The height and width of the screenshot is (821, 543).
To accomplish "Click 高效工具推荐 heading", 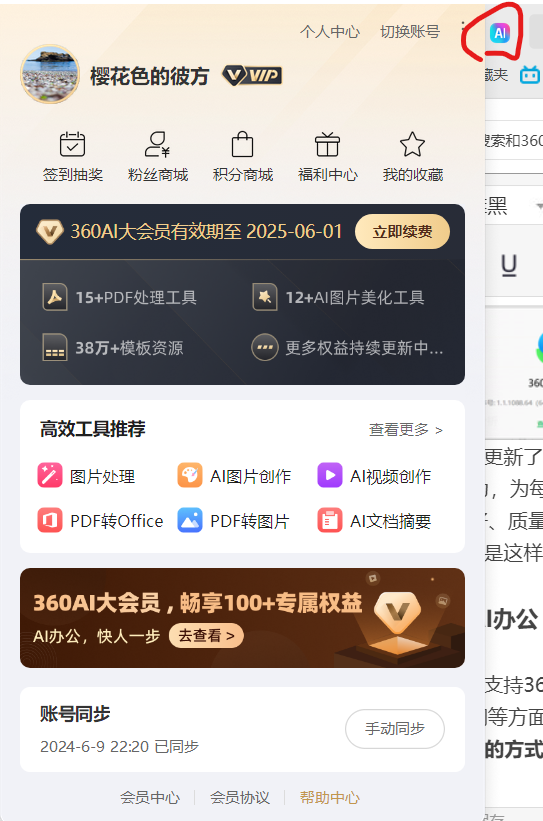I will point(93,429).
